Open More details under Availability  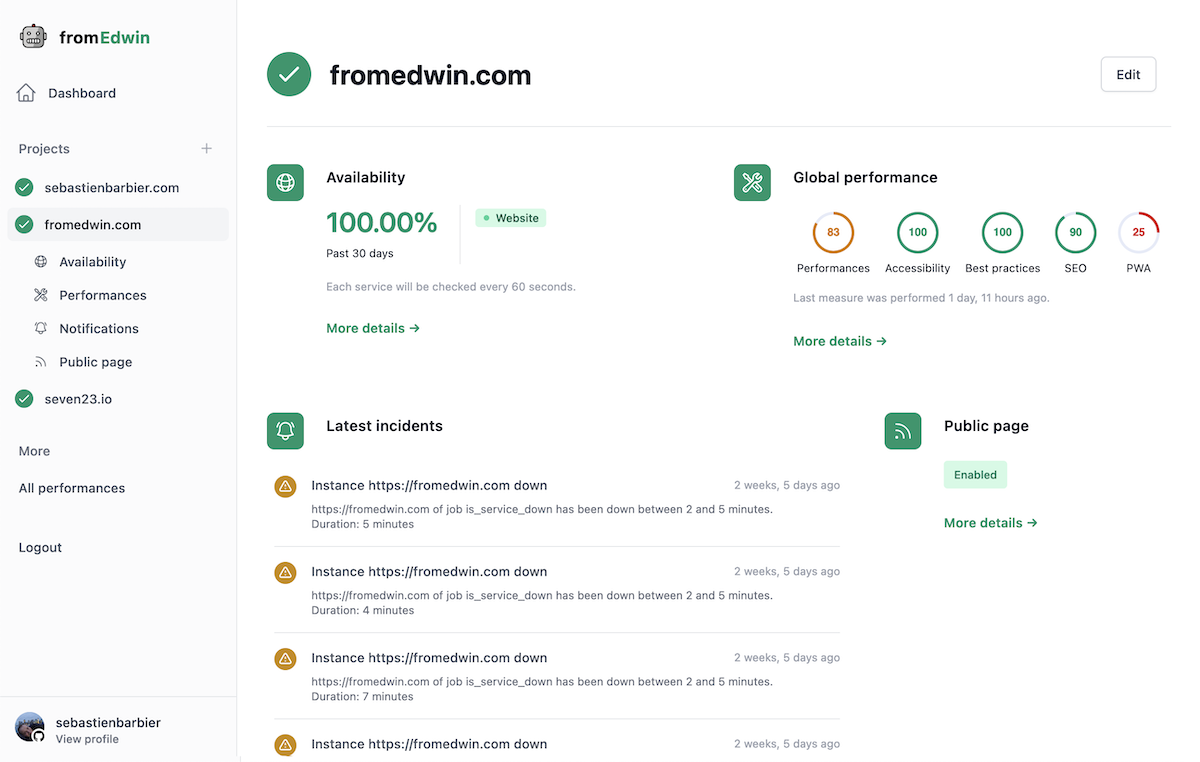pos(373,328)
